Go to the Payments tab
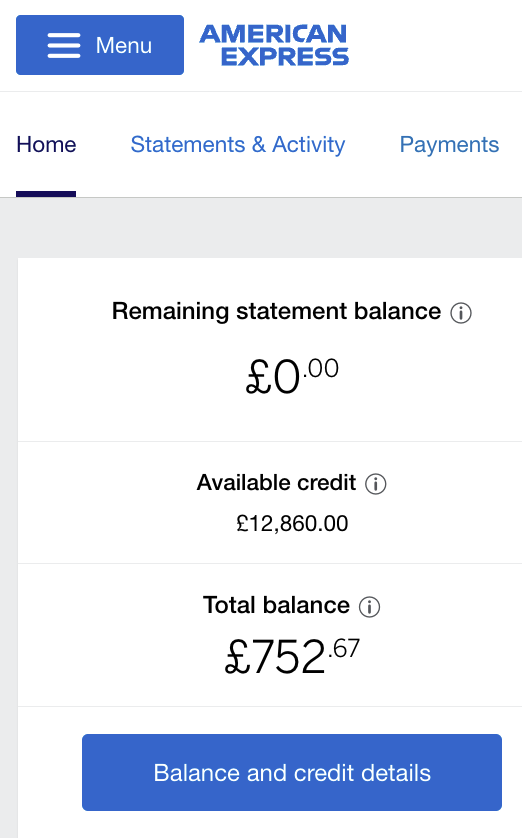This screenshot has width=522, height=838. [x=449, y=144]
